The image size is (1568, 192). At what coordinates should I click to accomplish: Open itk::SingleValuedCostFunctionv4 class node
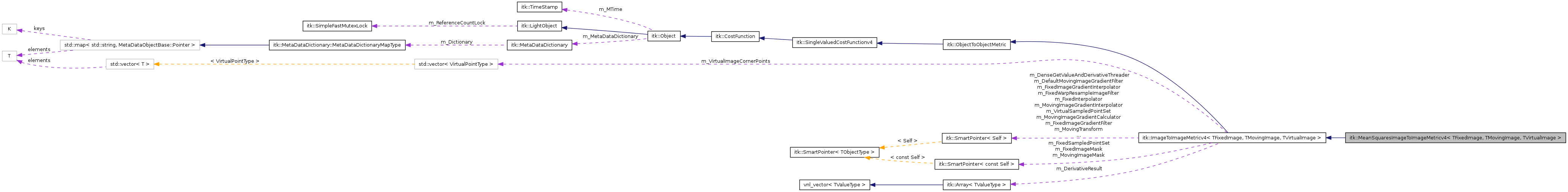(835, 42)
